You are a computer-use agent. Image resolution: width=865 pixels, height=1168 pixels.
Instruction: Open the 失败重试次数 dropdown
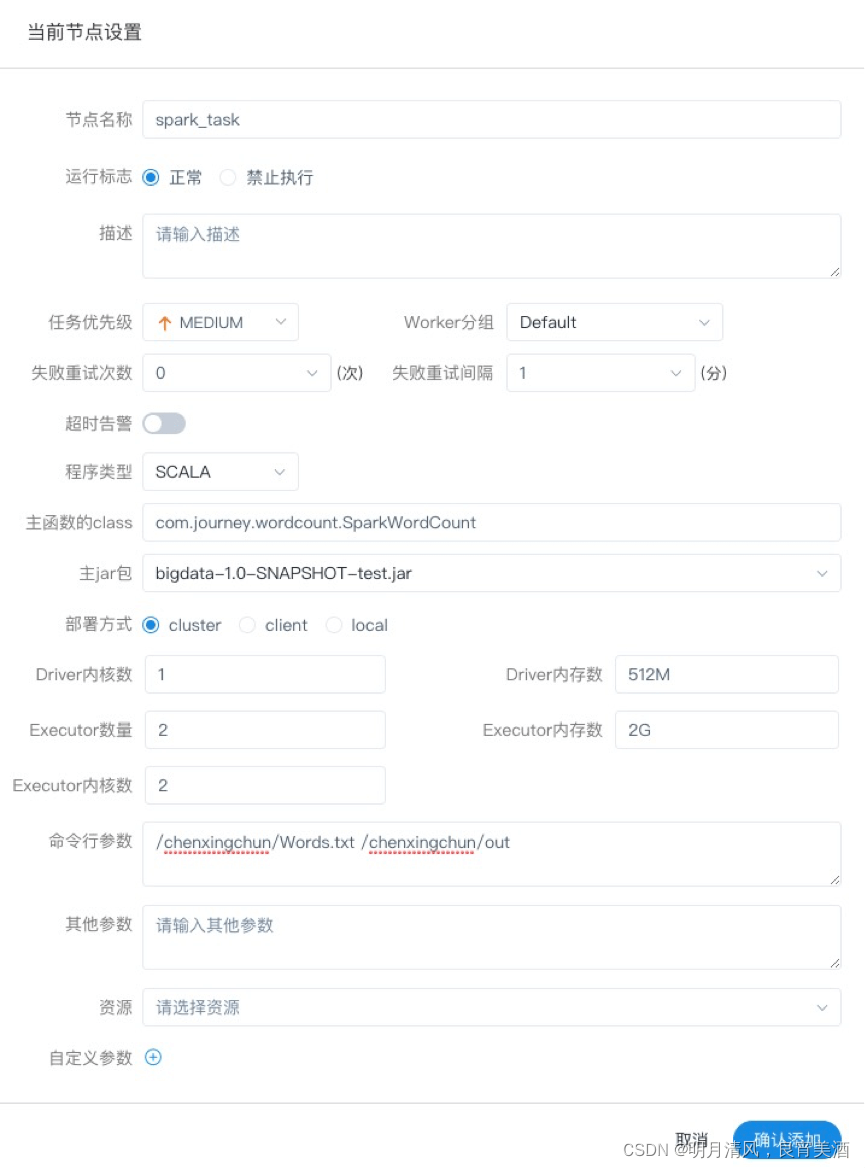(x=237, y=372)
